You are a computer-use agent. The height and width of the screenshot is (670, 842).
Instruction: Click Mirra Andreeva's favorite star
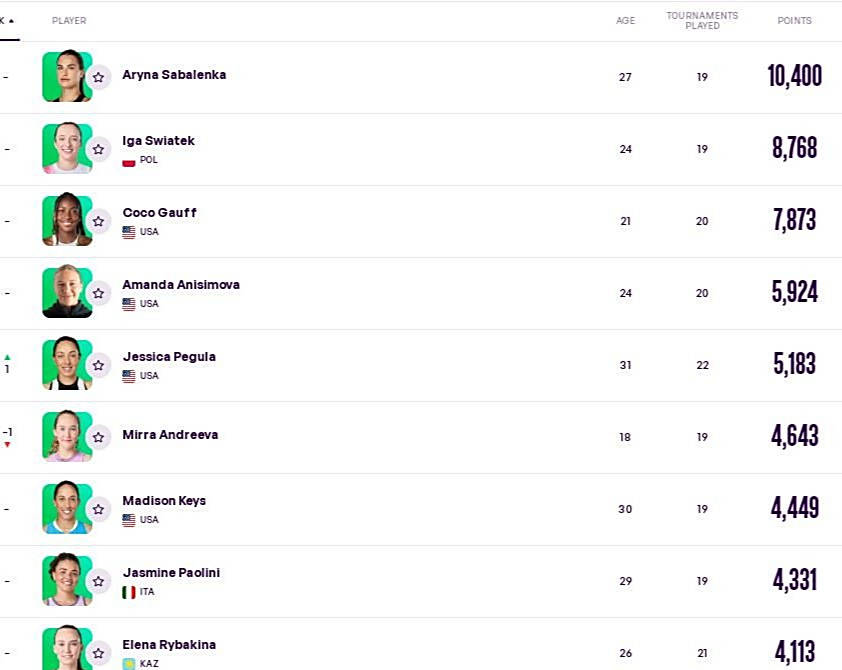click(x=98, y=437)
